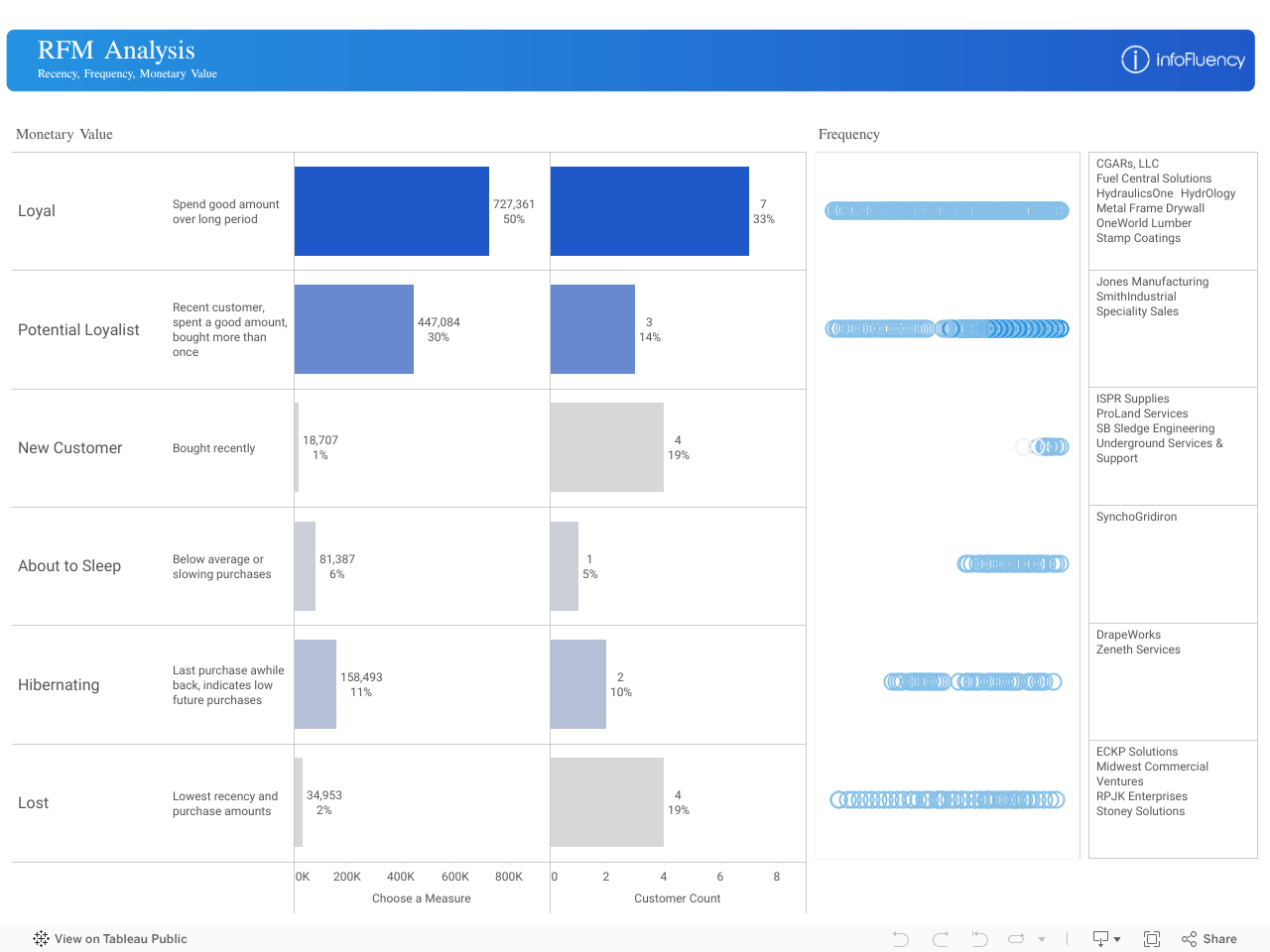Select the Potential Loyalist customer count bar
Image resolution: width=1270 pixels, height=952 pixels.
[592, 329]
